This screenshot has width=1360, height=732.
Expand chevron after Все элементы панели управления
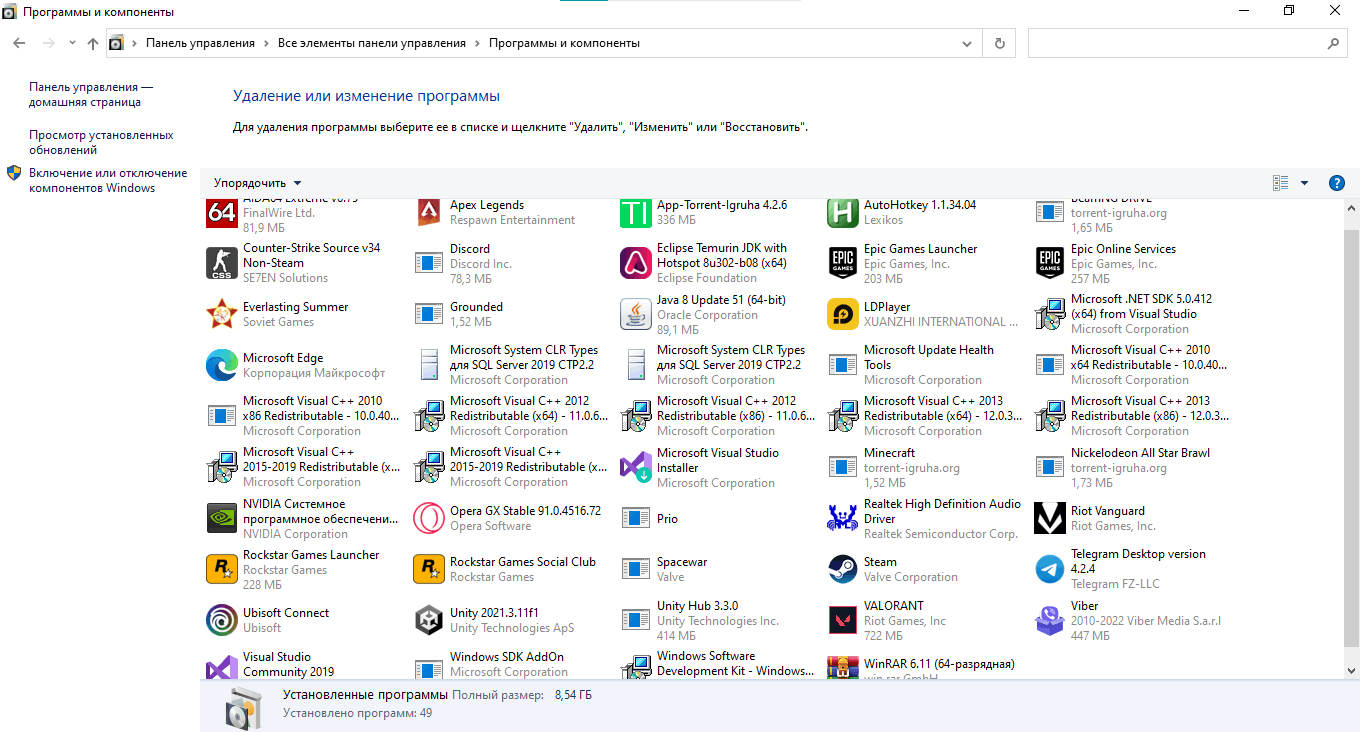coord(478,43)
